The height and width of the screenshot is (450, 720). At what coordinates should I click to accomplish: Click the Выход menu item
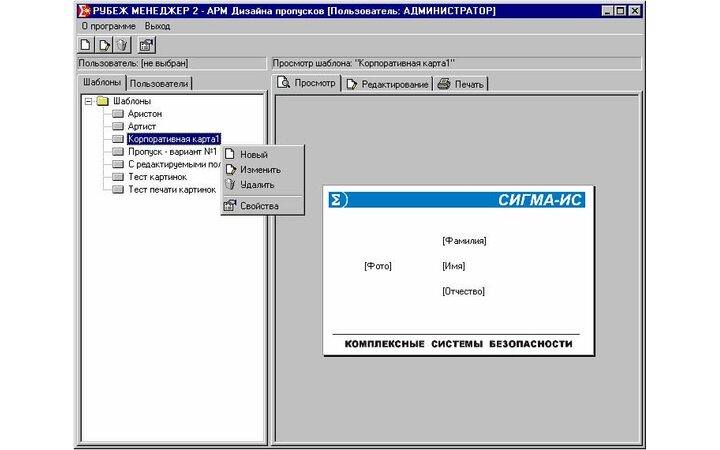pos(157,26)
